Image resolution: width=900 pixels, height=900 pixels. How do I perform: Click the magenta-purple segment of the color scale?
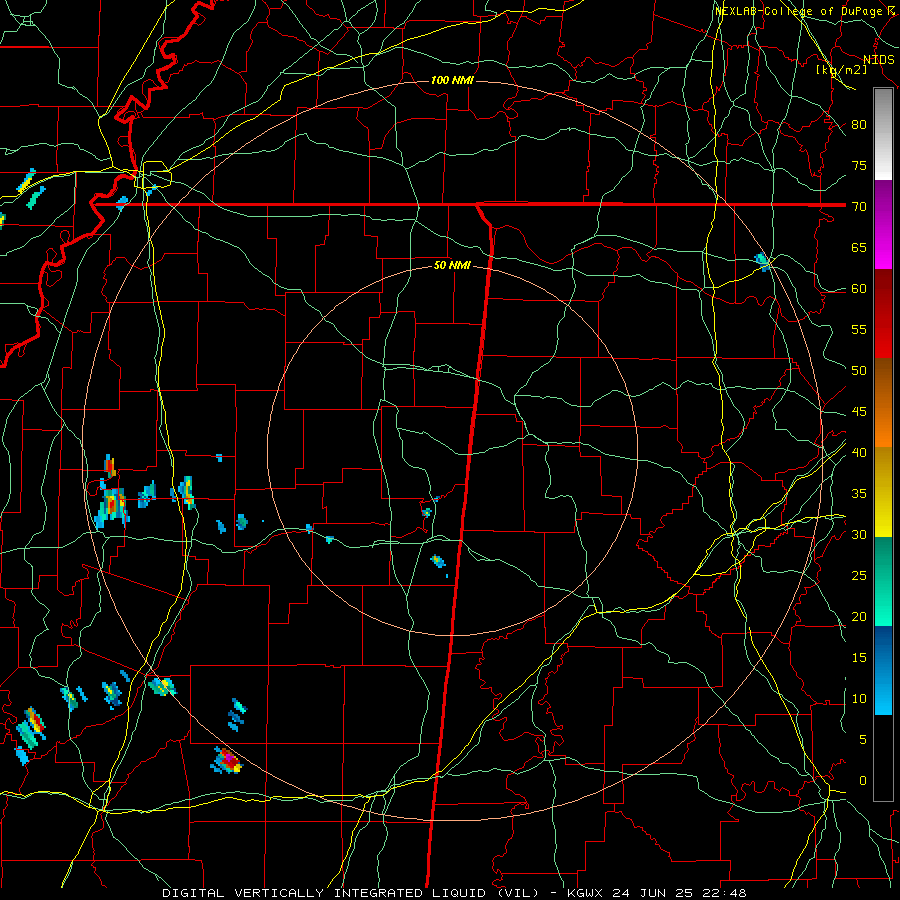click(883, 224)
